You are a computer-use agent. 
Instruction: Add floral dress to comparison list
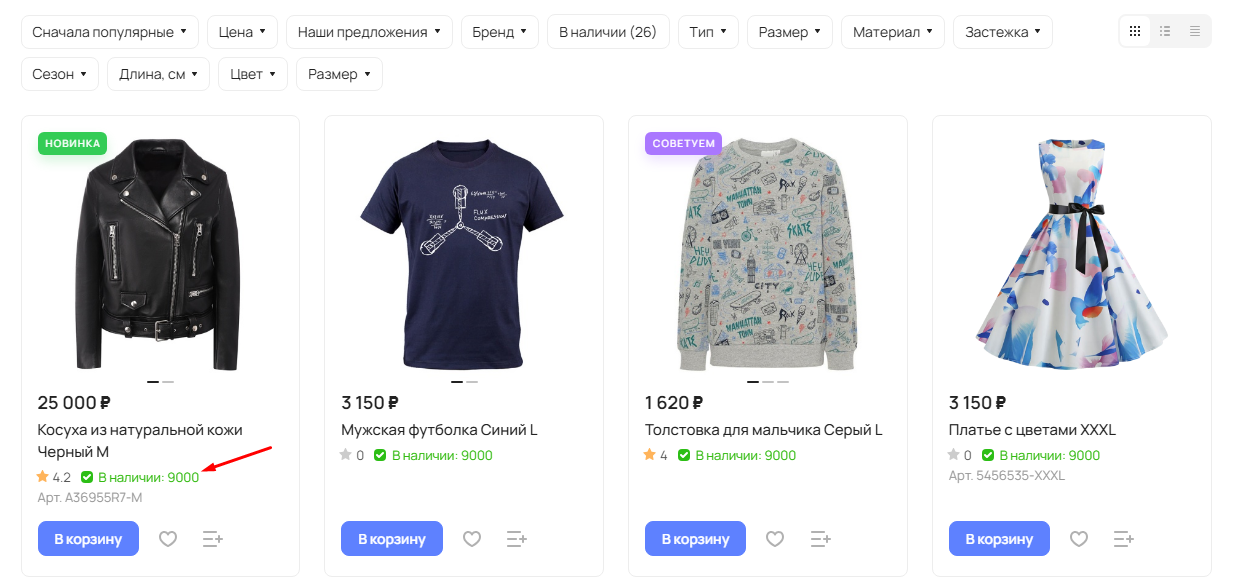click(1124, 539)
